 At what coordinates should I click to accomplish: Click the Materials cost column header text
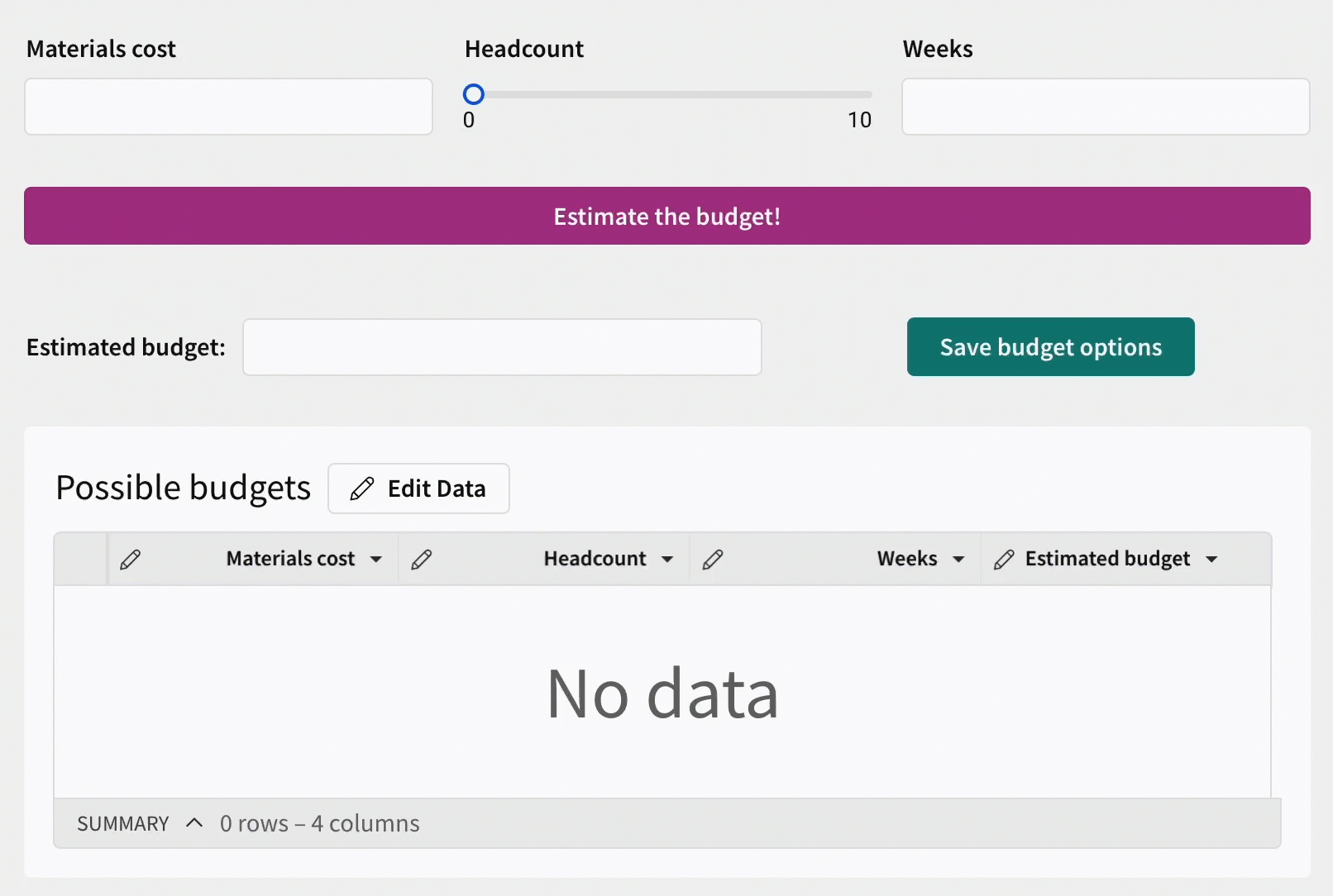coord(290,559)
